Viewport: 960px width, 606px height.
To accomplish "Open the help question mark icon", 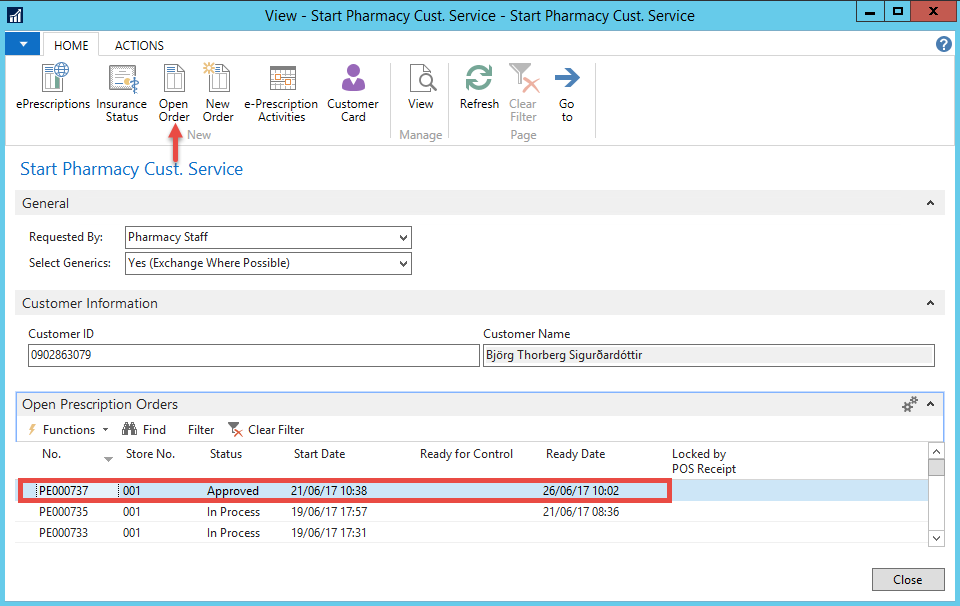I will coord(942,44).
